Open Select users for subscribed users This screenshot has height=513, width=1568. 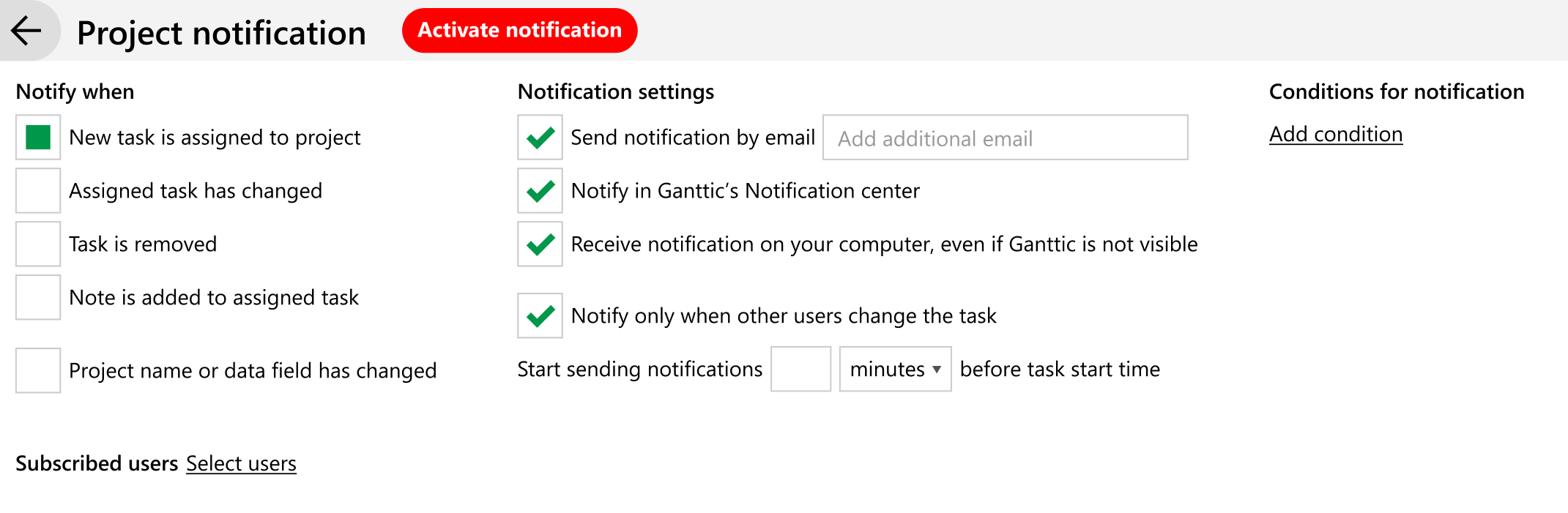(x=241, y=463)
